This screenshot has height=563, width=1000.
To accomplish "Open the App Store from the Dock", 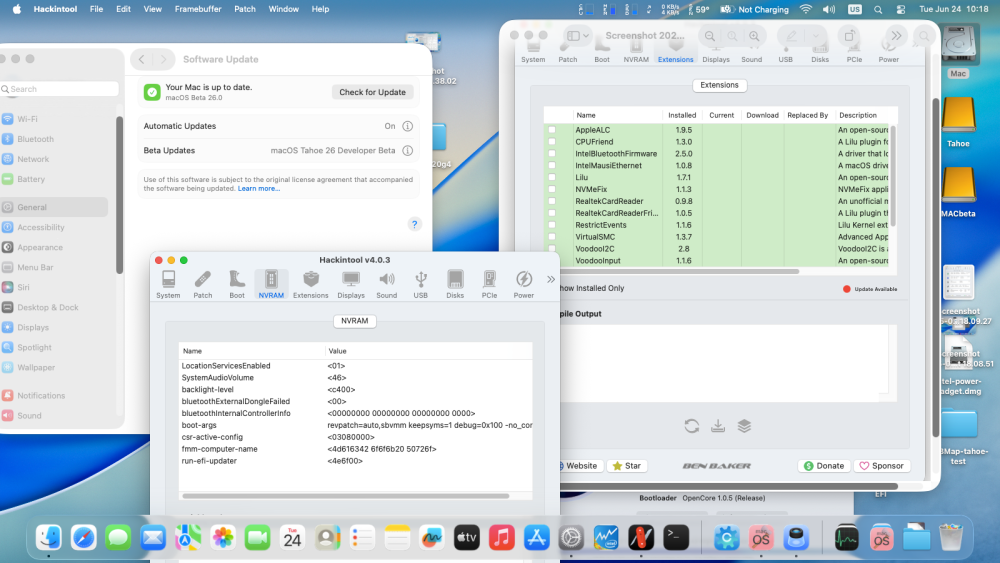I will [536, 538].
